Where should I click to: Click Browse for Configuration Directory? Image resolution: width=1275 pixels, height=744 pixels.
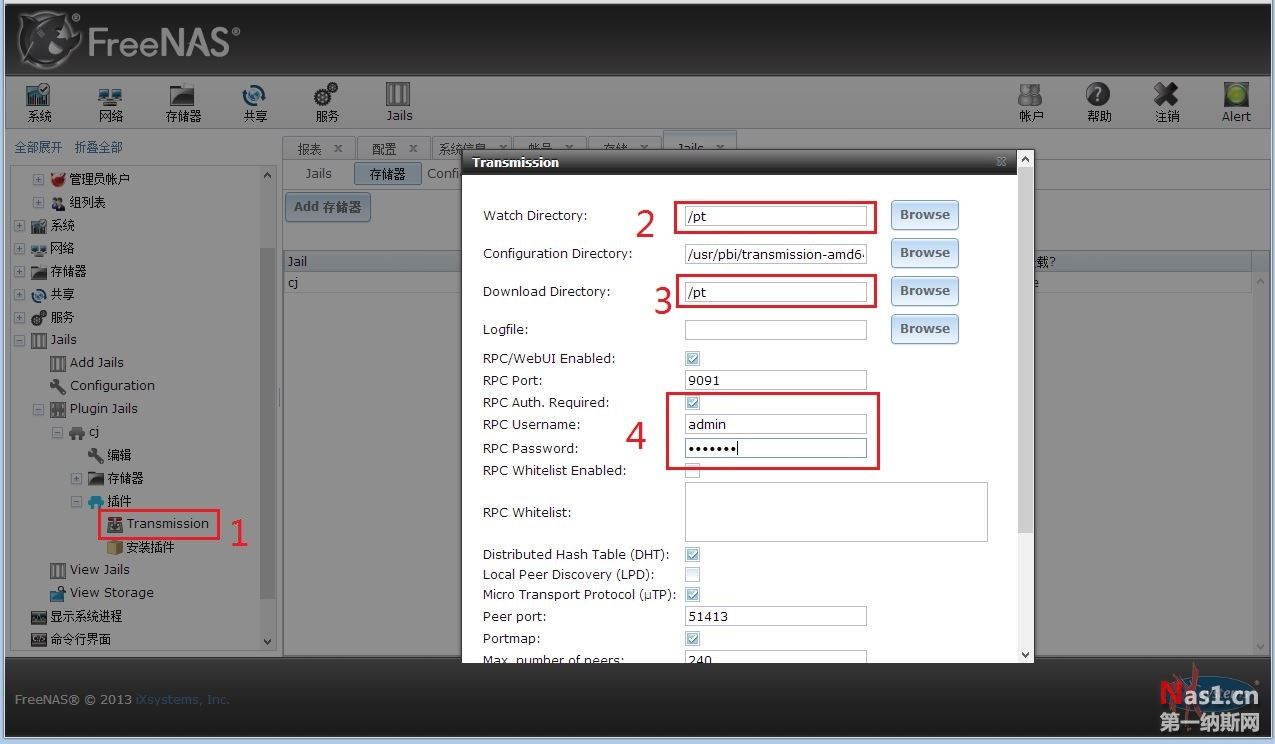[925, 253]
